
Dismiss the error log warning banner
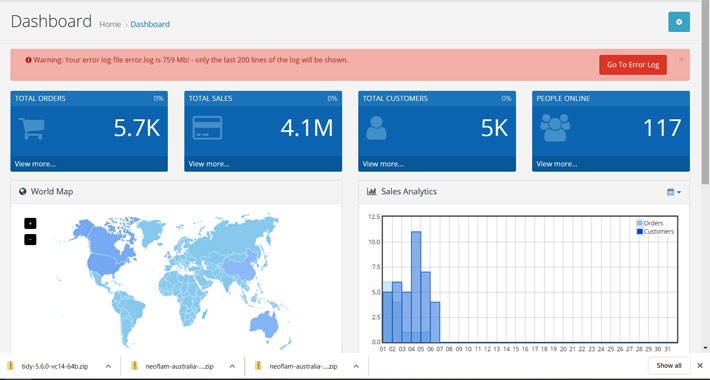pos(681,59)
